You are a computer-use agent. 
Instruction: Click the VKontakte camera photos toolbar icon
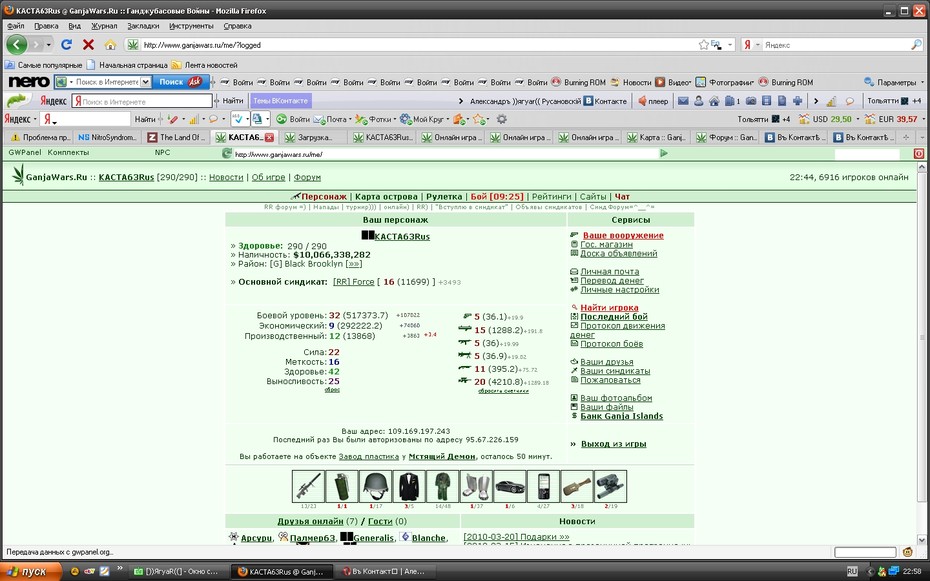pyautogui.click(x=751, y=101)
